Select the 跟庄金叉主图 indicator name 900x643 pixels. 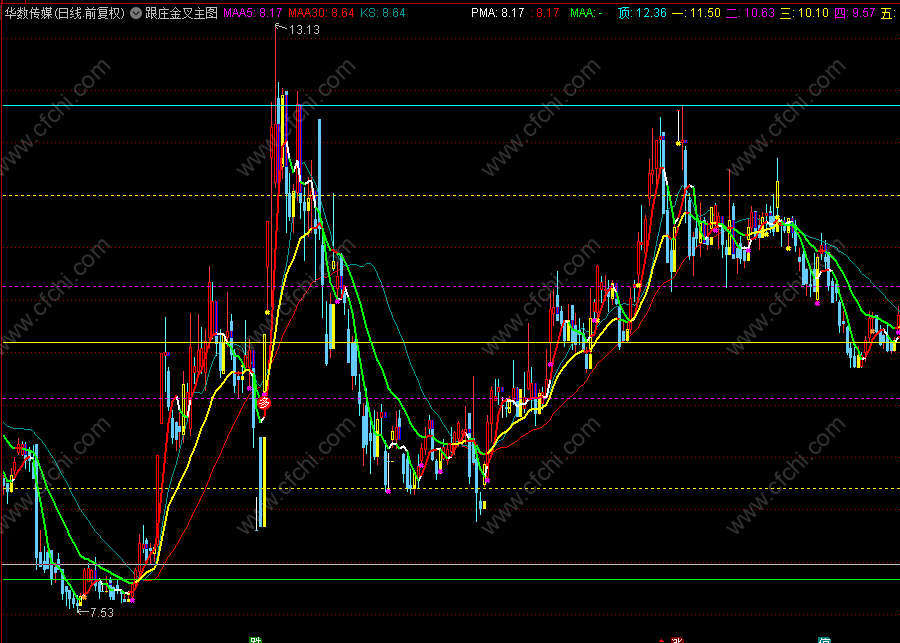(x=181, y=13)
